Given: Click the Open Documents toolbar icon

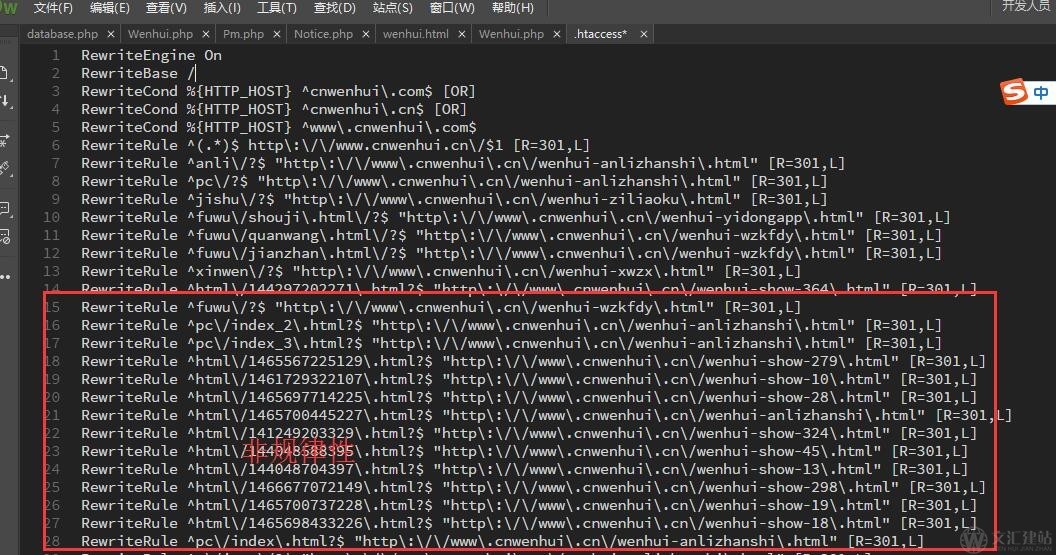Looking at the screenshot, I should [4, 73].
